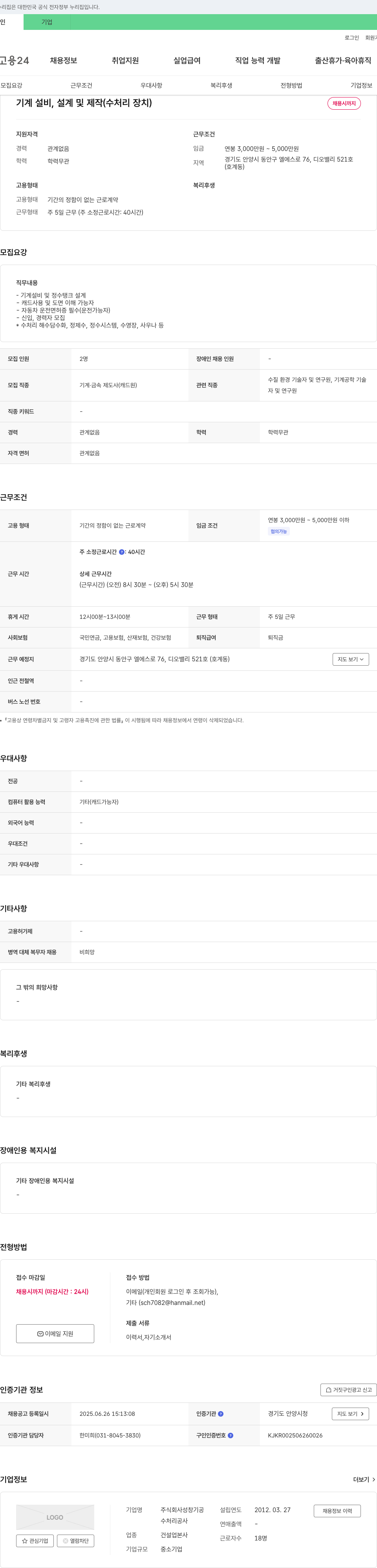
Task: Open the 실업급여 main menu
Action: point(187,60)
